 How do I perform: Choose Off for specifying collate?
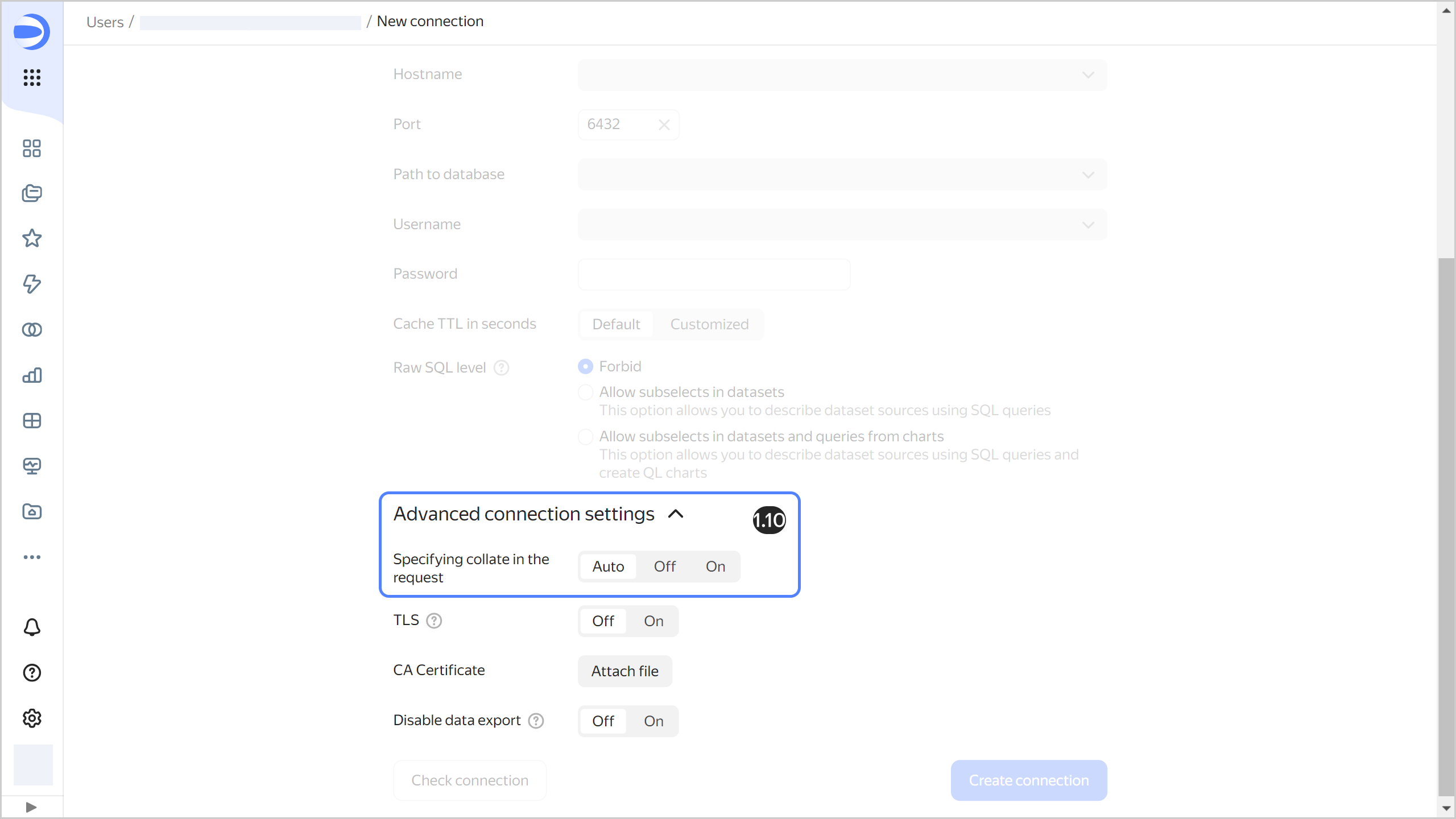(x=664, y=566)
